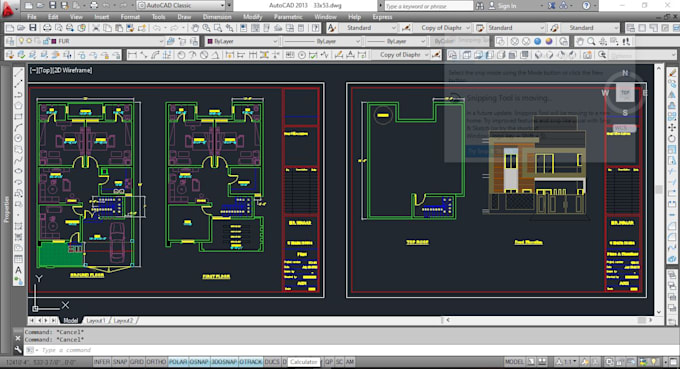680x369 pixels.
Task: Select the Linear dimension tool
Action: (x=132, y=55)
